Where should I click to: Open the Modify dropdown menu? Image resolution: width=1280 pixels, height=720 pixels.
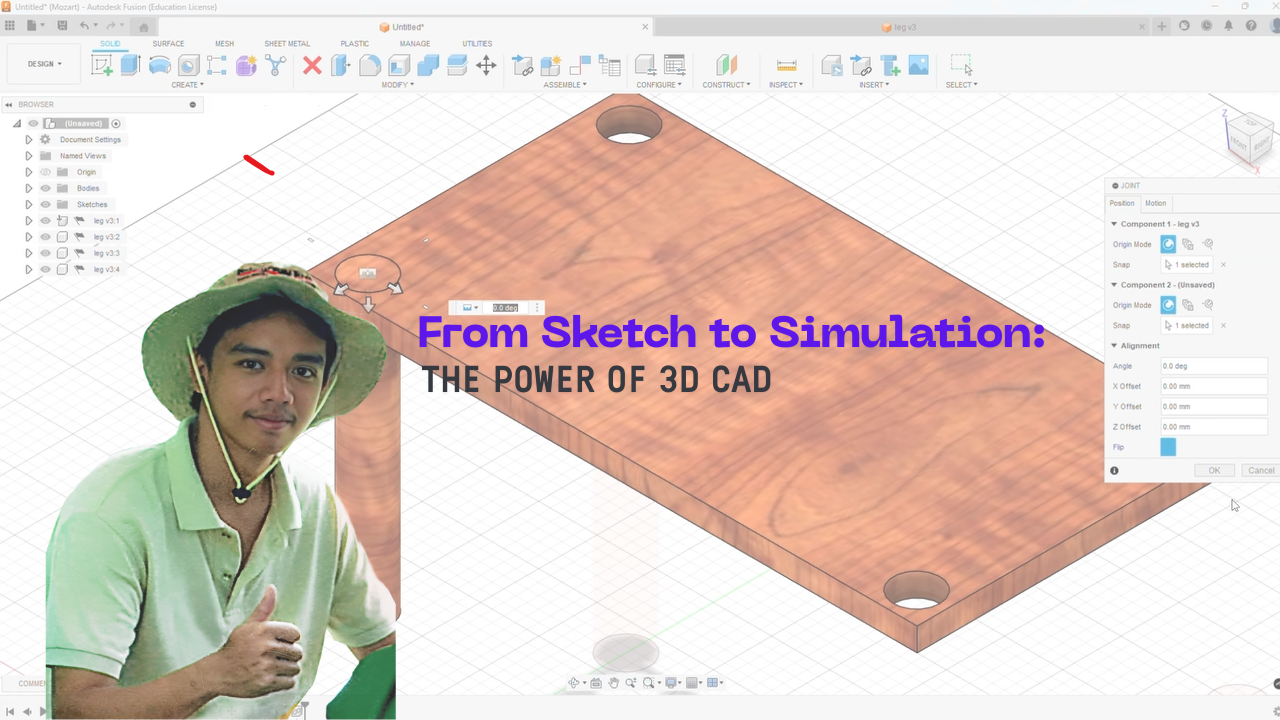[398, 84]
